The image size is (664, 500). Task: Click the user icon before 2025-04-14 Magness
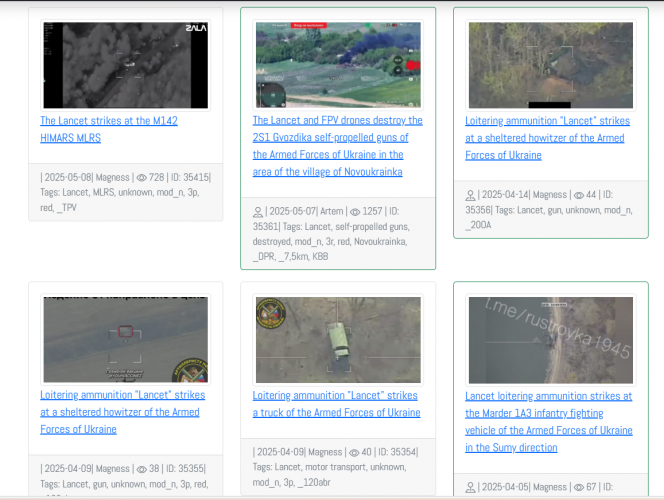(x=470, y=195)
